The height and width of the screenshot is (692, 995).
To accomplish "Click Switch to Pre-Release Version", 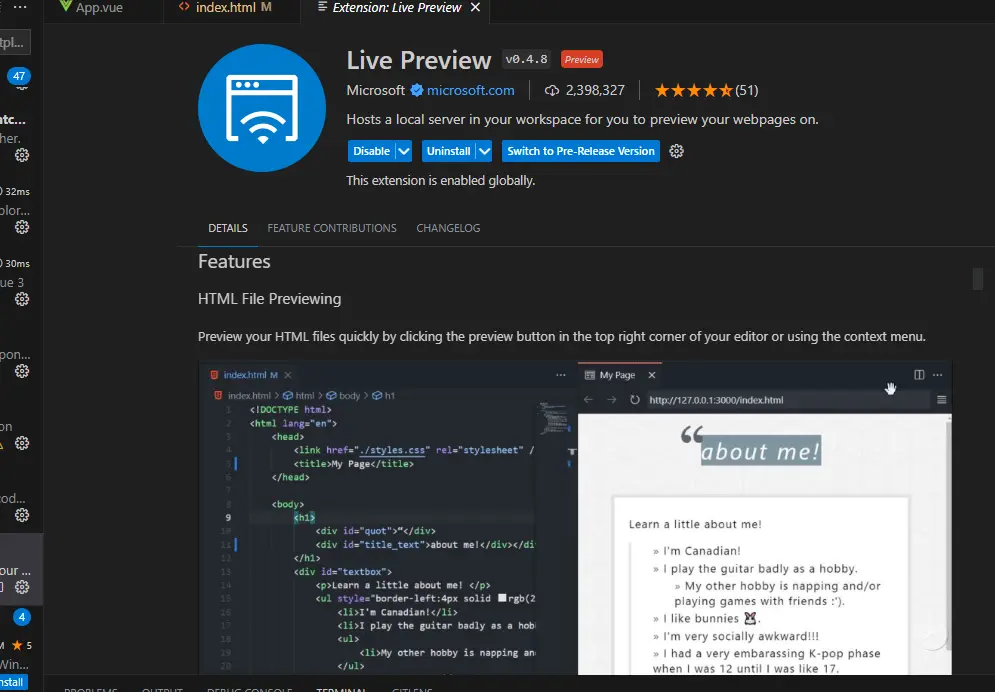I will click(x=581, y=151).
